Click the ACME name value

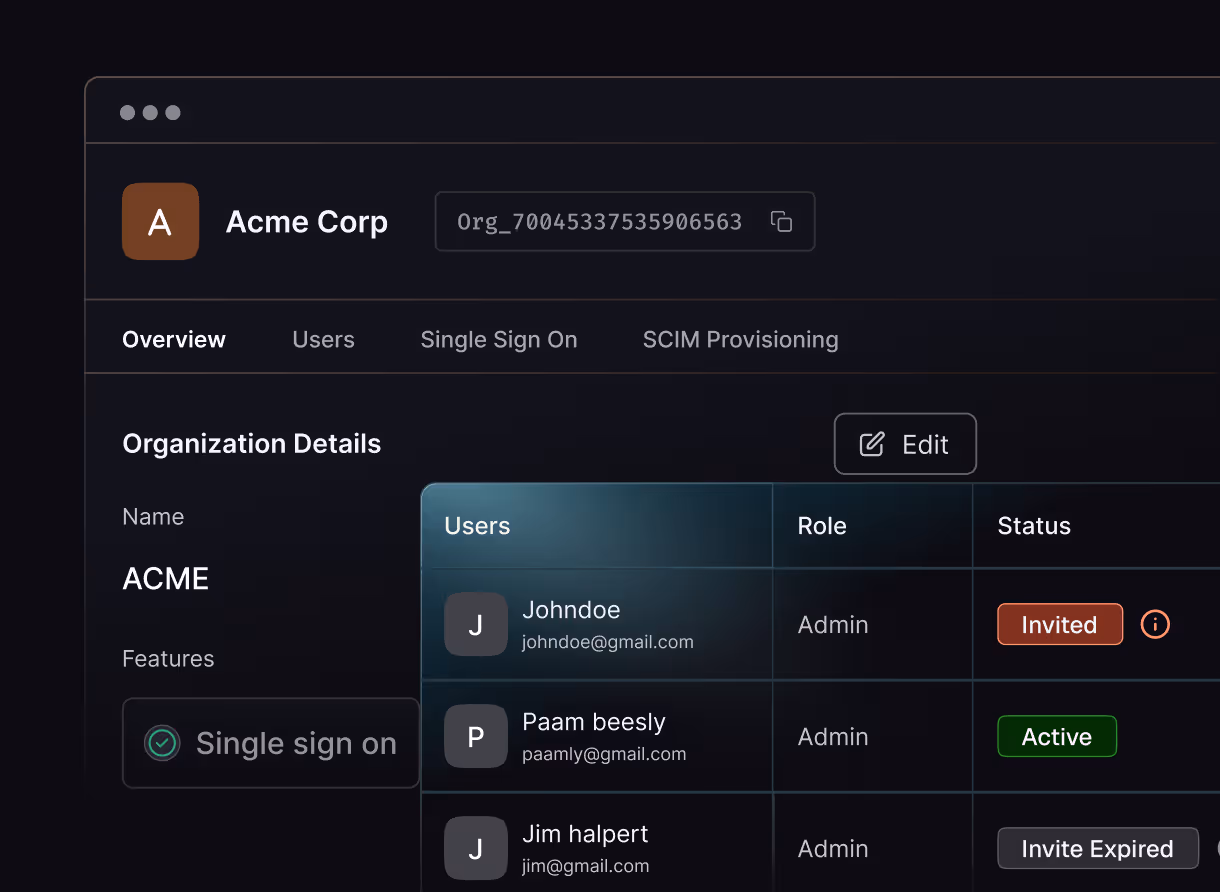coord(166,579)
